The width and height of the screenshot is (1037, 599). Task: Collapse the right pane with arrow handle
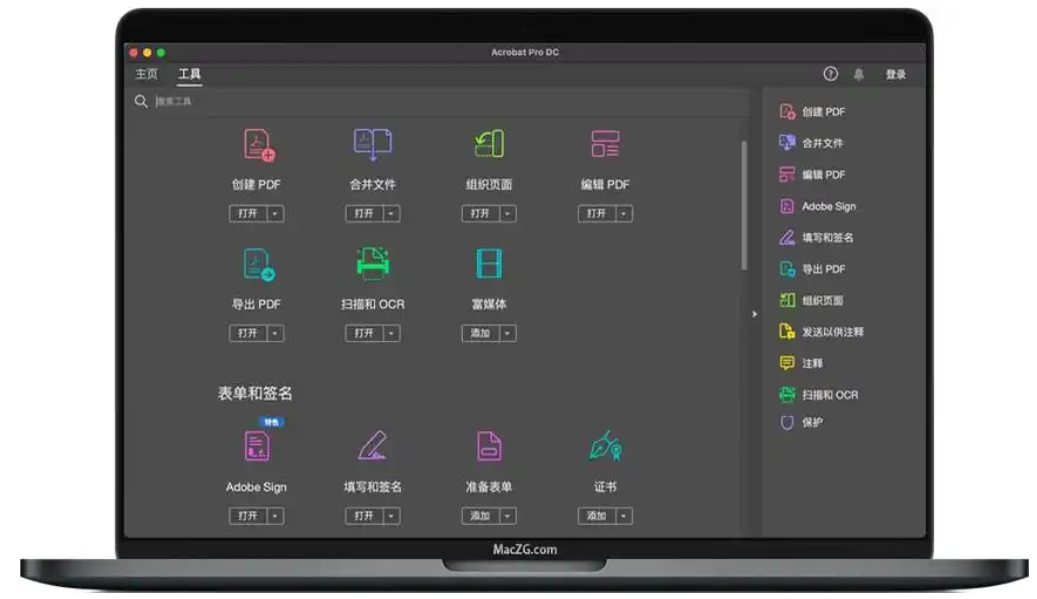[755, 314]
